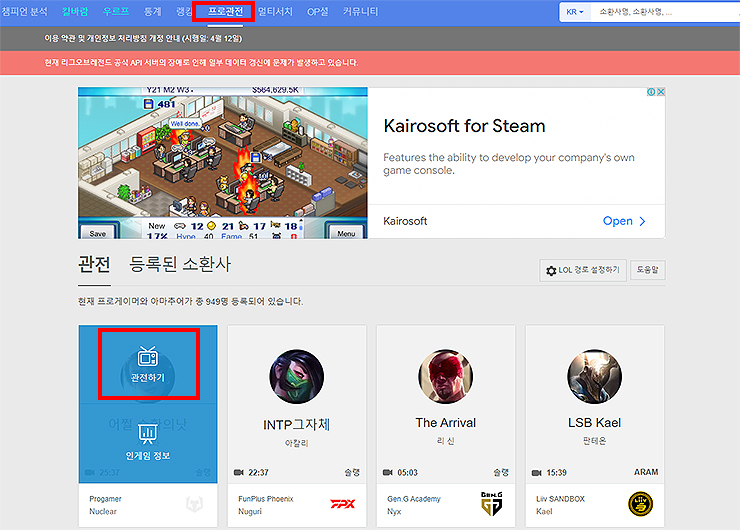Viewport: 740px width, 530px height.
Task: Open the OP셜 menu item
Action: 317,11
